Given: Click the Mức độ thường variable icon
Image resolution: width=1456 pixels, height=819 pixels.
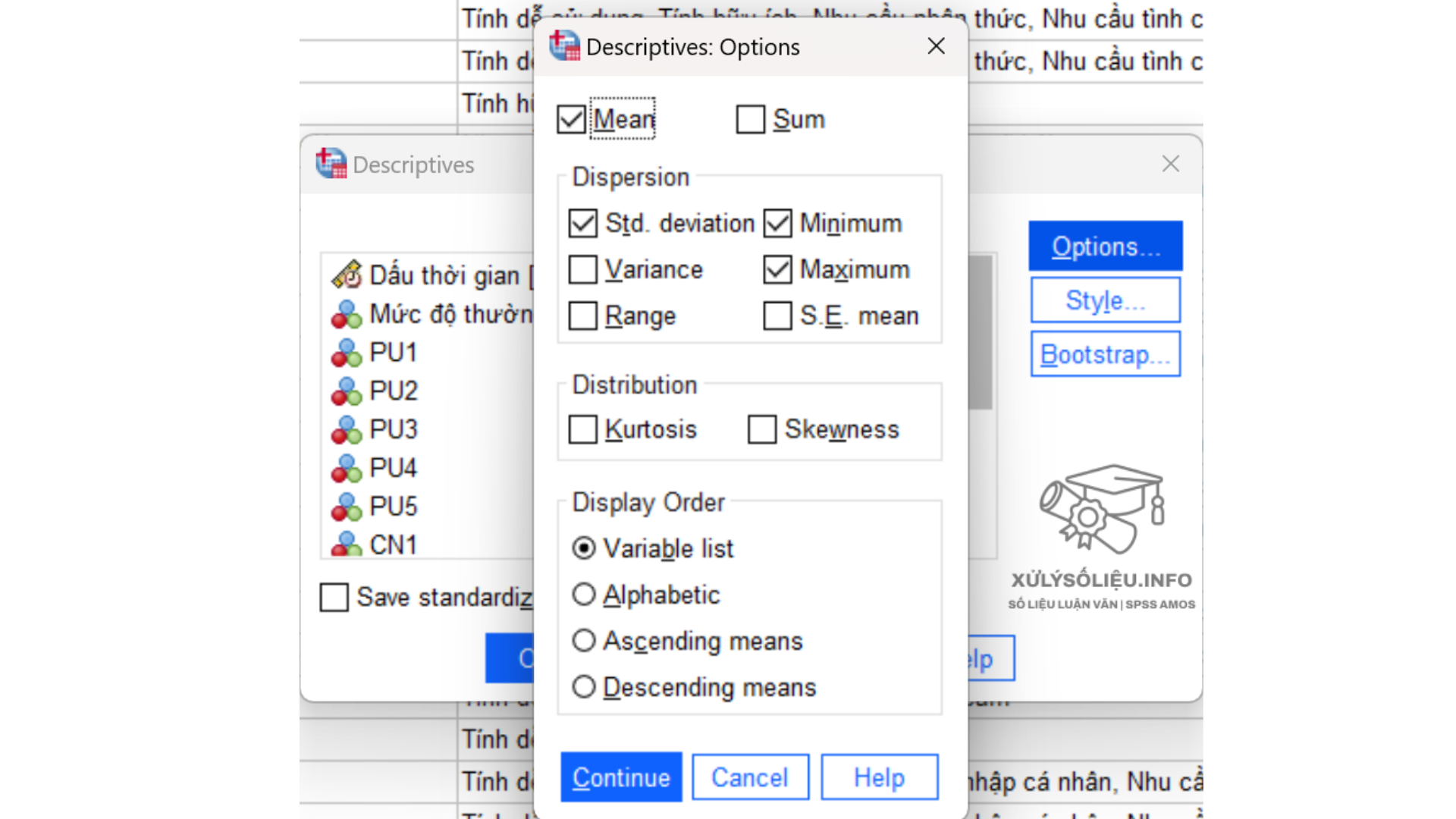Looking at the screenshot, I should coord(347,314).
